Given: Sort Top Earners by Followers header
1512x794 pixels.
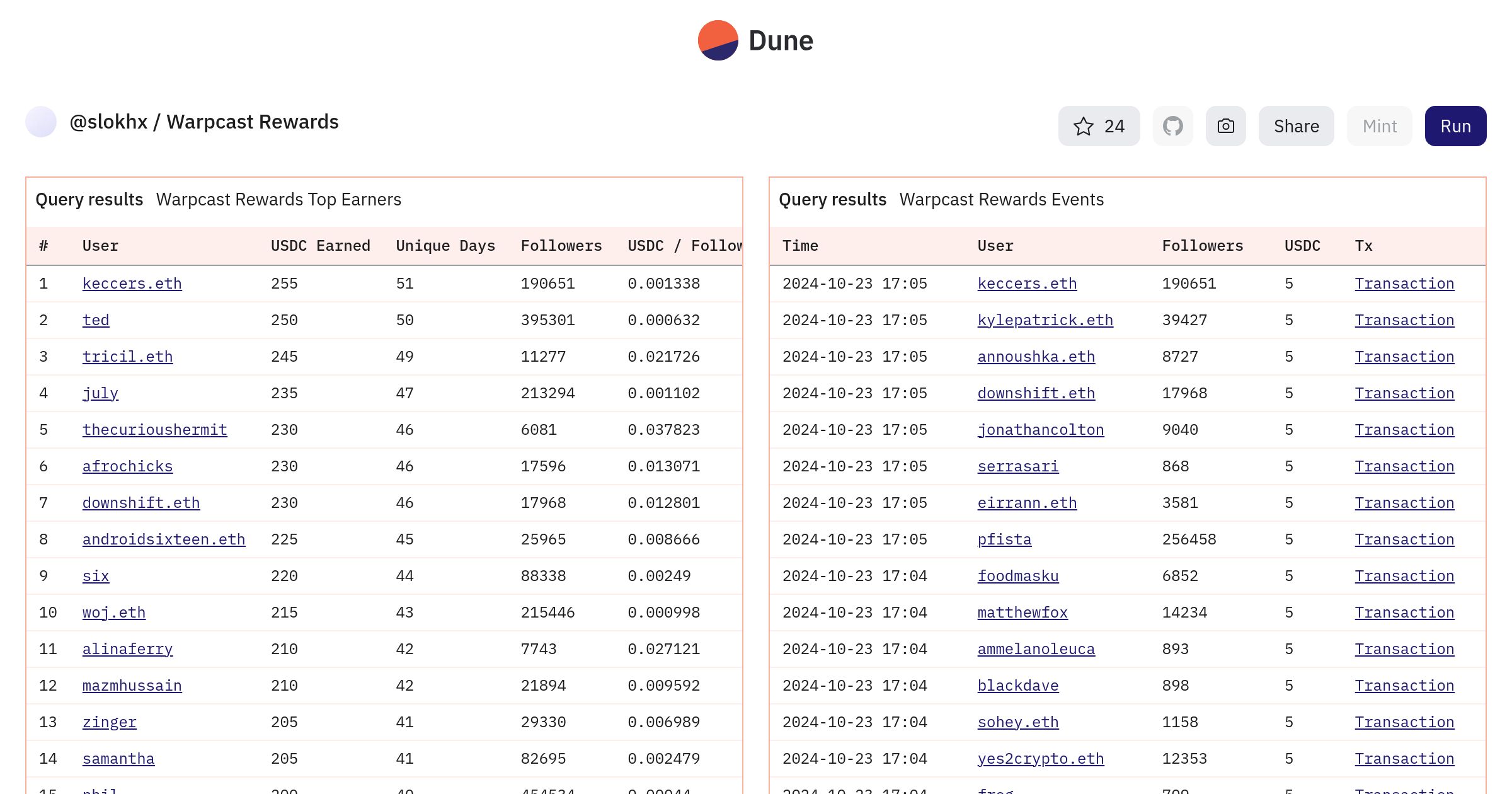Looking at the screenshot, I should coord(561,246).
